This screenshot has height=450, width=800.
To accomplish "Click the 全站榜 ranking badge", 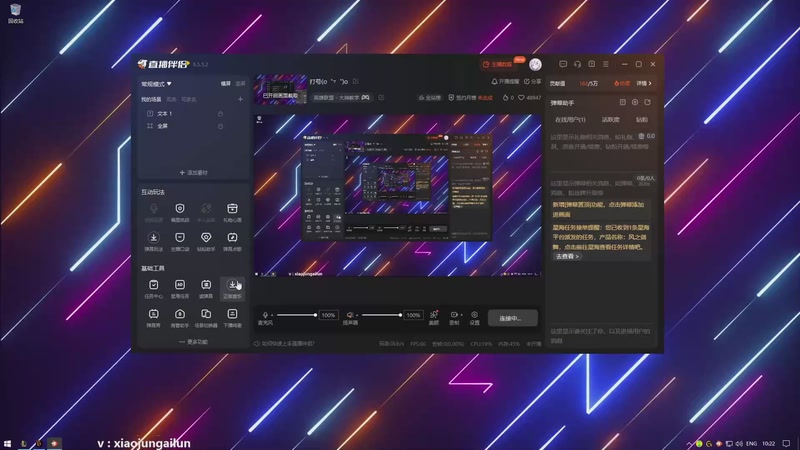I will pyautogui.click(x=430, y=97).
